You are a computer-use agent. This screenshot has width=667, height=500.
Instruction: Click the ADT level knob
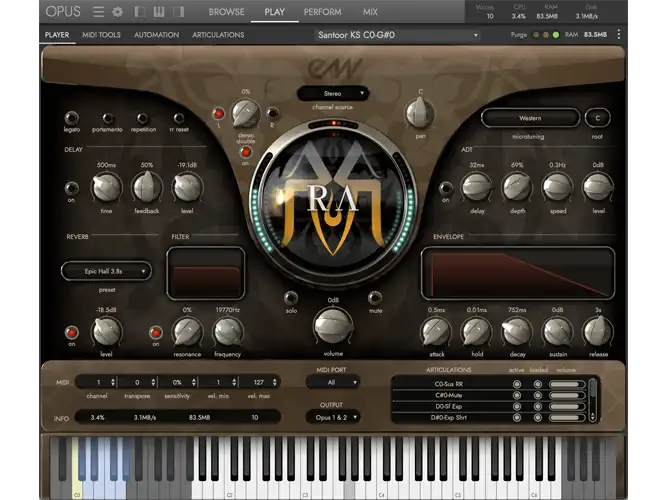(x=598, y=187)
